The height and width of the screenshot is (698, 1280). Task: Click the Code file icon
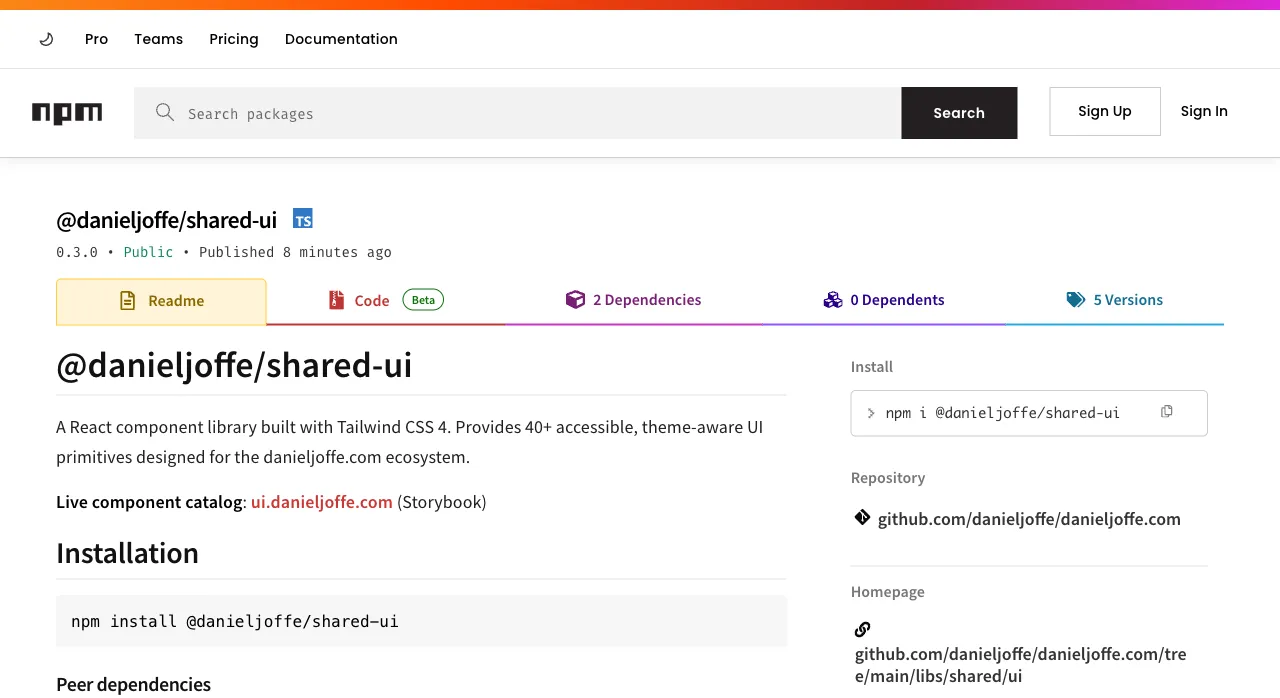pos(337,300)
